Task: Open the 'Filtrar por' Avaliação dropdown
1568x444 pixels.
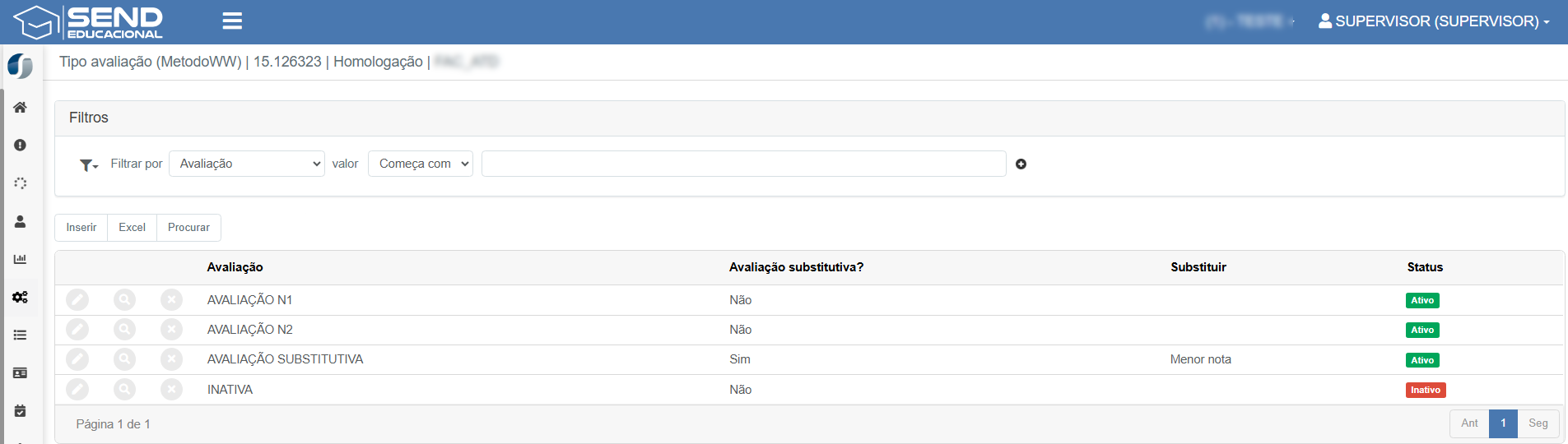Action: [247, 164]
